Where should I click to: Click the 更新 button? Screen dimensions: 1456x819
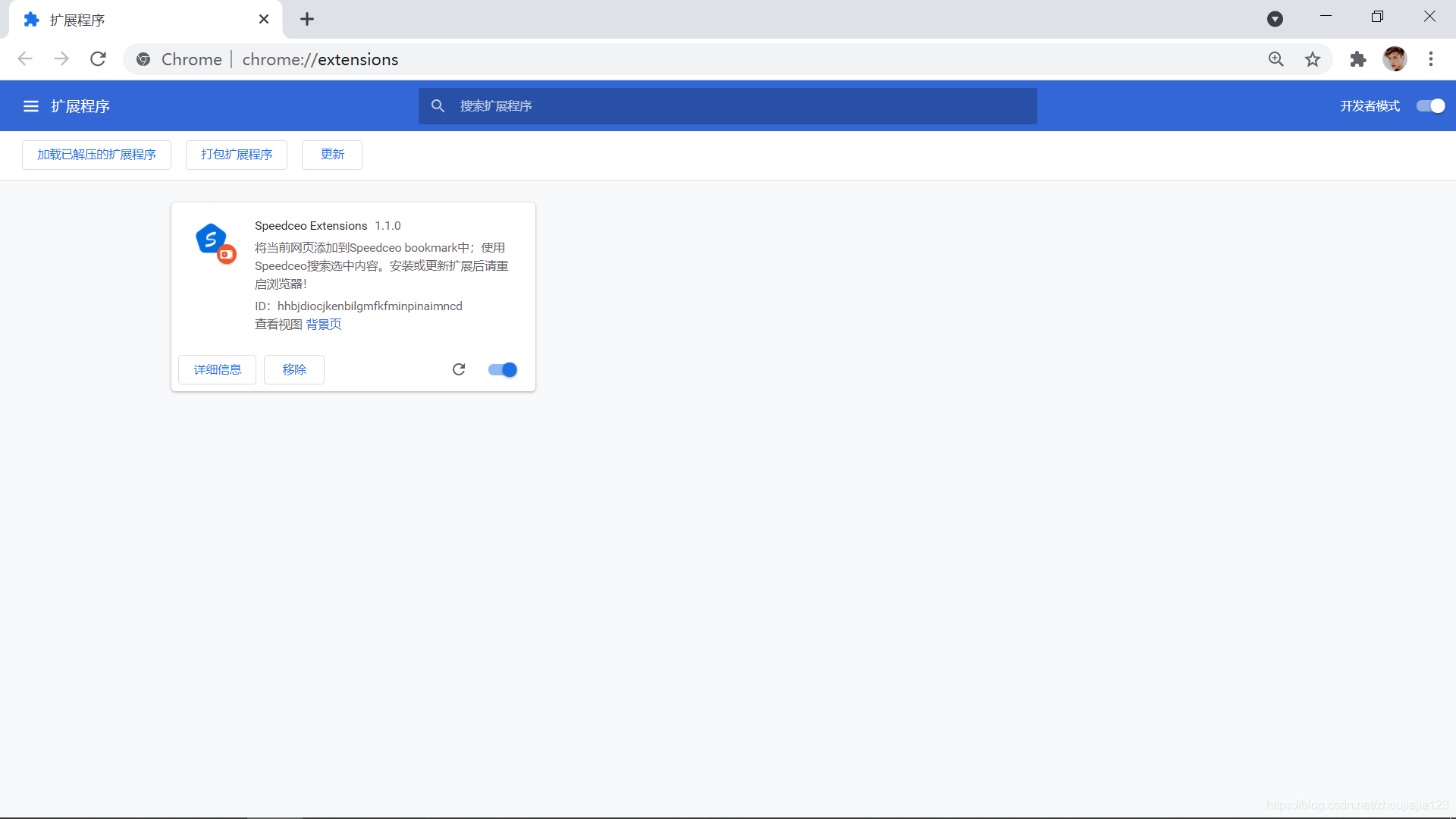tap(331, 155)
